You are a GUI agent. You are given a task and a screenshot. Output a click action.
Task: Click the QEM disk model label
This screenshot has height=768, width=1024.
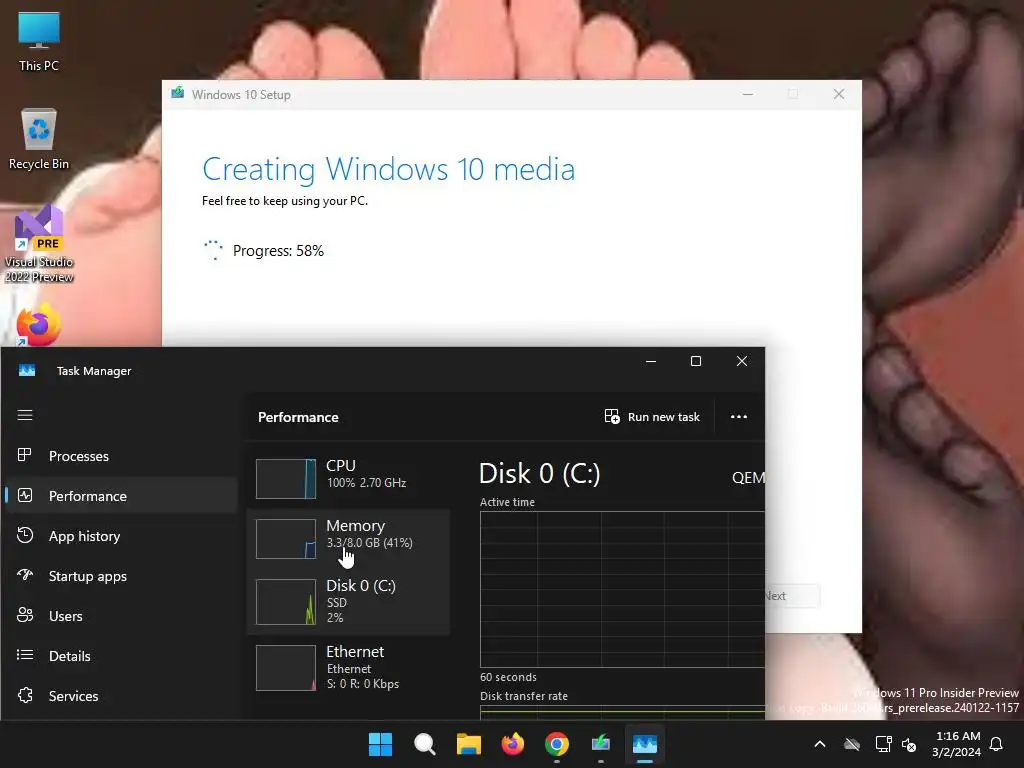point(748,477)
